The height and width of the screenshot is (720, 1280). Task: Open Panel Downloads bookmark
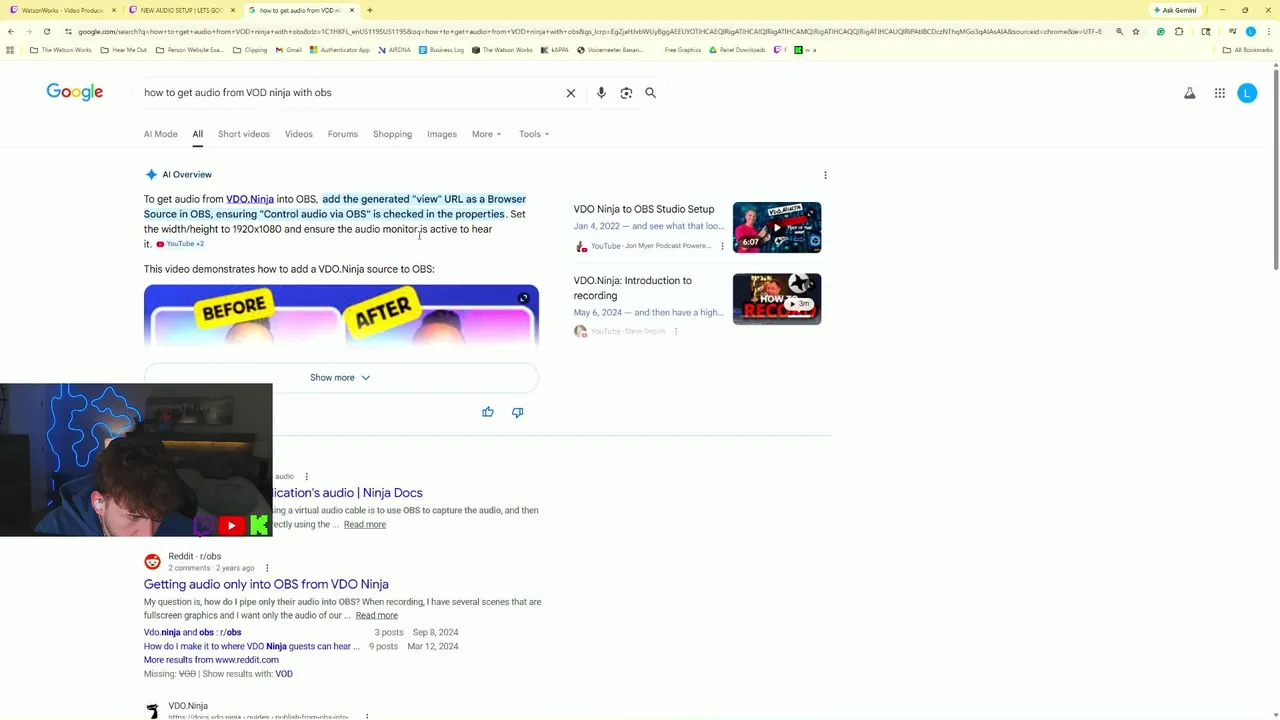737,50
